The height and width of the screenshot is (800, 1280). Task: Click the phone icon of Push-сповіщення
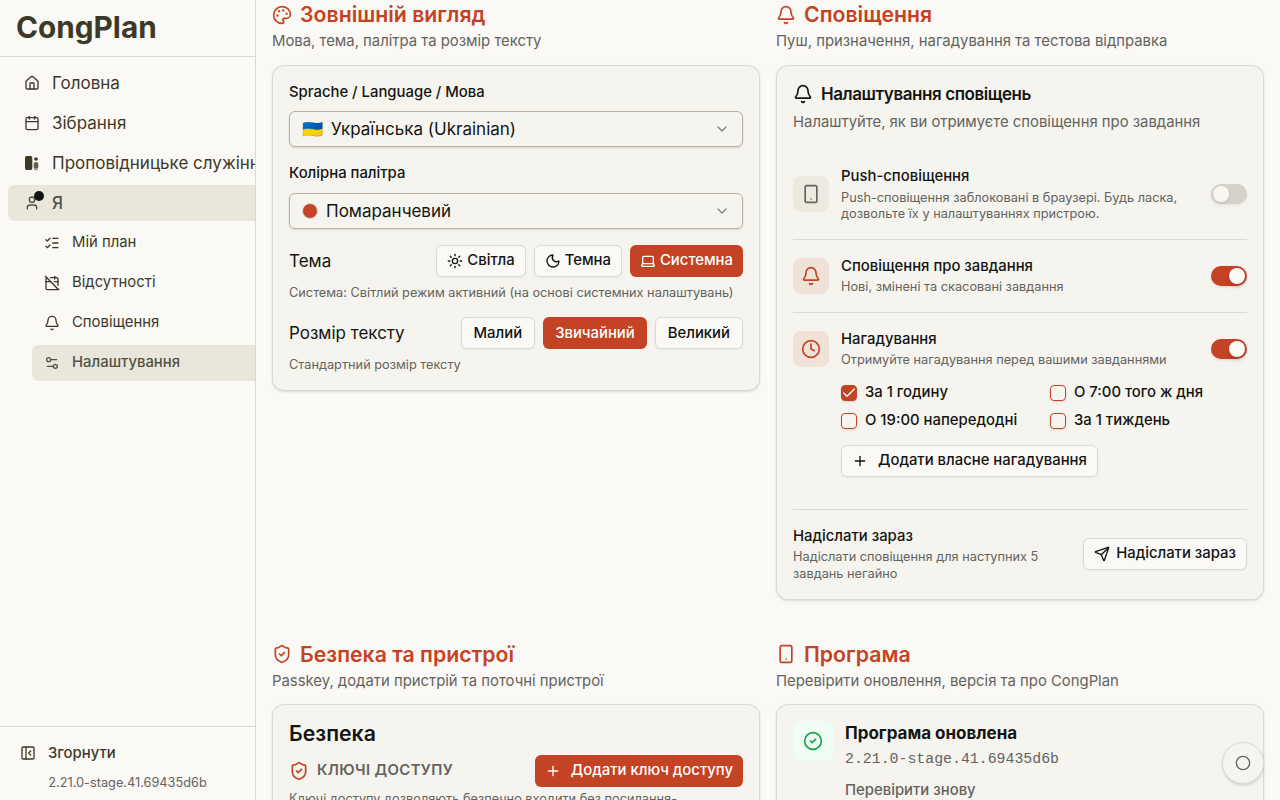[x=811, y=194]
